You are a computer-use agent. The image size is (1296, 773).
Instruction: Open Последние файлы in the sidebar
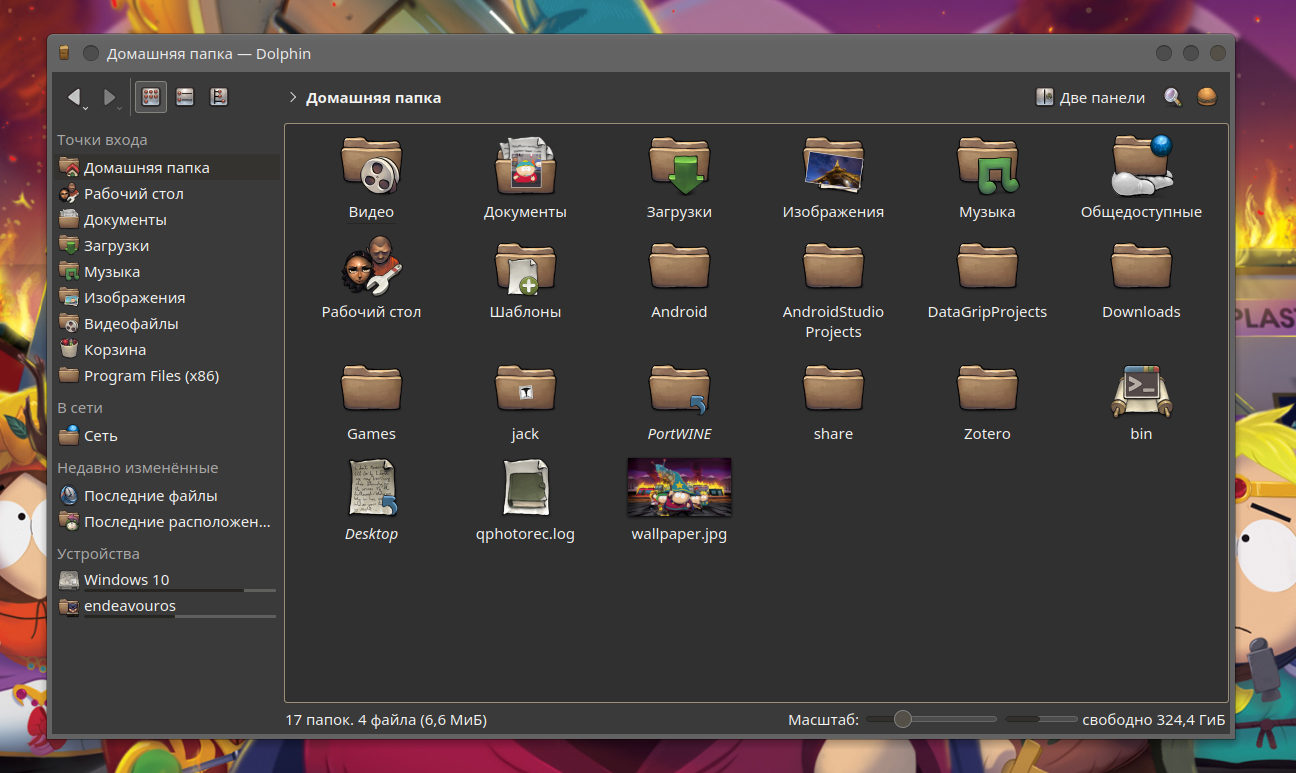168,496
